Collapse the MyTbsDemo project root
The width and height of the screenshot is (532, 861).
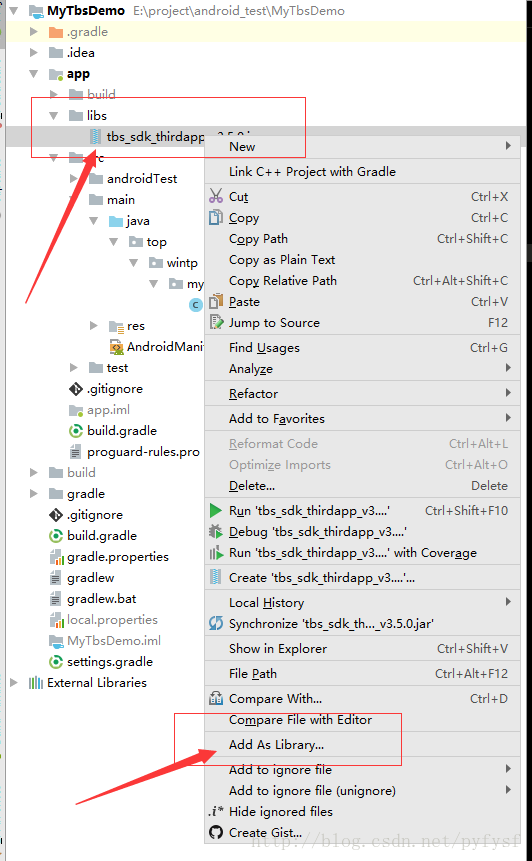pos(14,10)
